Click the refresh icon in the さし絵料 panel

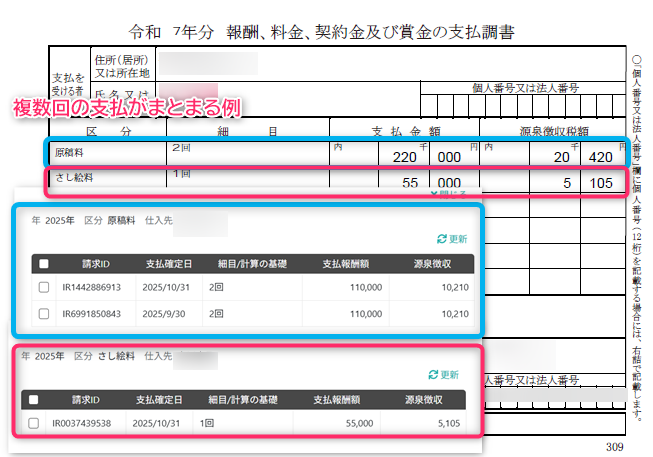point(433,375)
